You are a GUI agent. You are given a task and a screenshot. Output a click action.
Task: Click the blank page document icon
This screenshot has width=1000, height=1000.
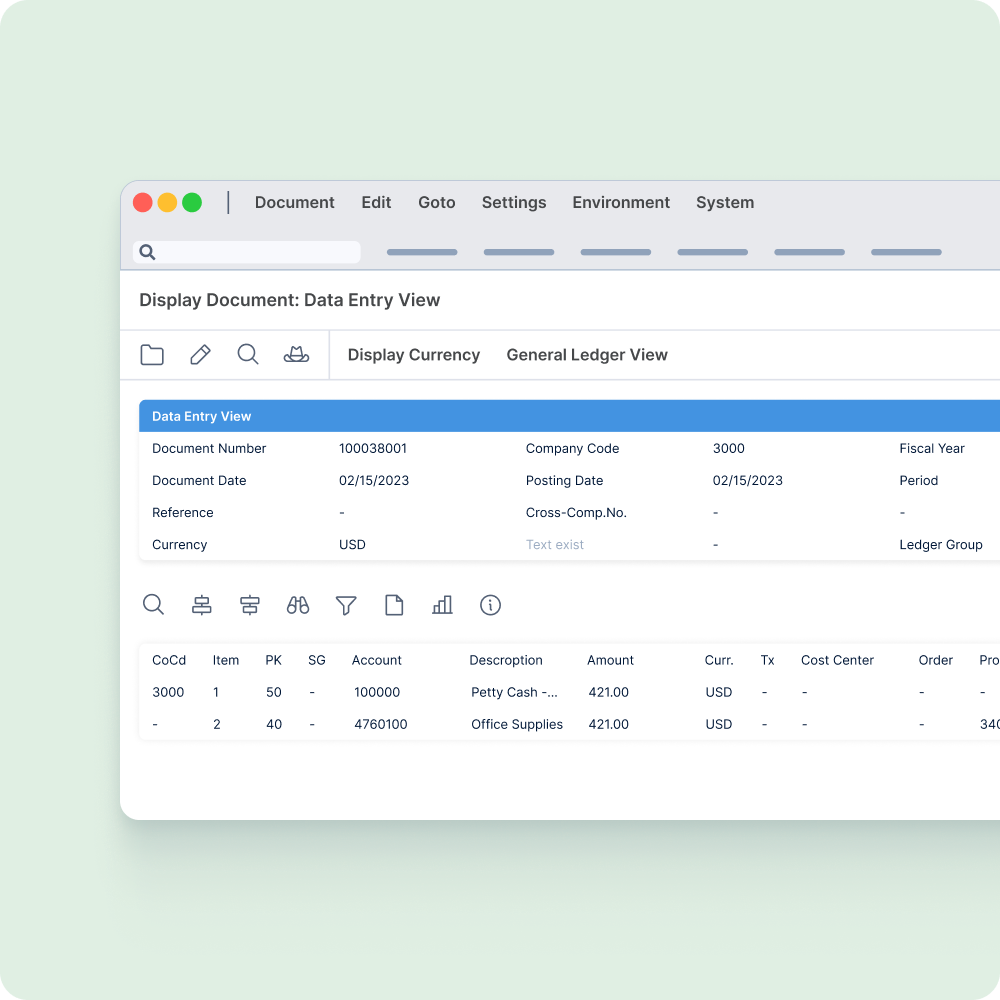click(x=394, y=605)
